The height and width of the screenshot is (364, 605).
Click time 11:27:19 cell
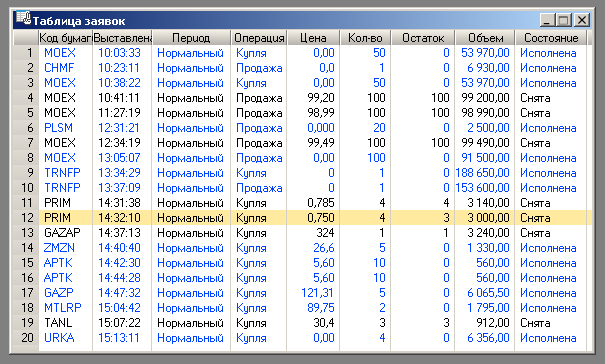[x=119, y=113]
